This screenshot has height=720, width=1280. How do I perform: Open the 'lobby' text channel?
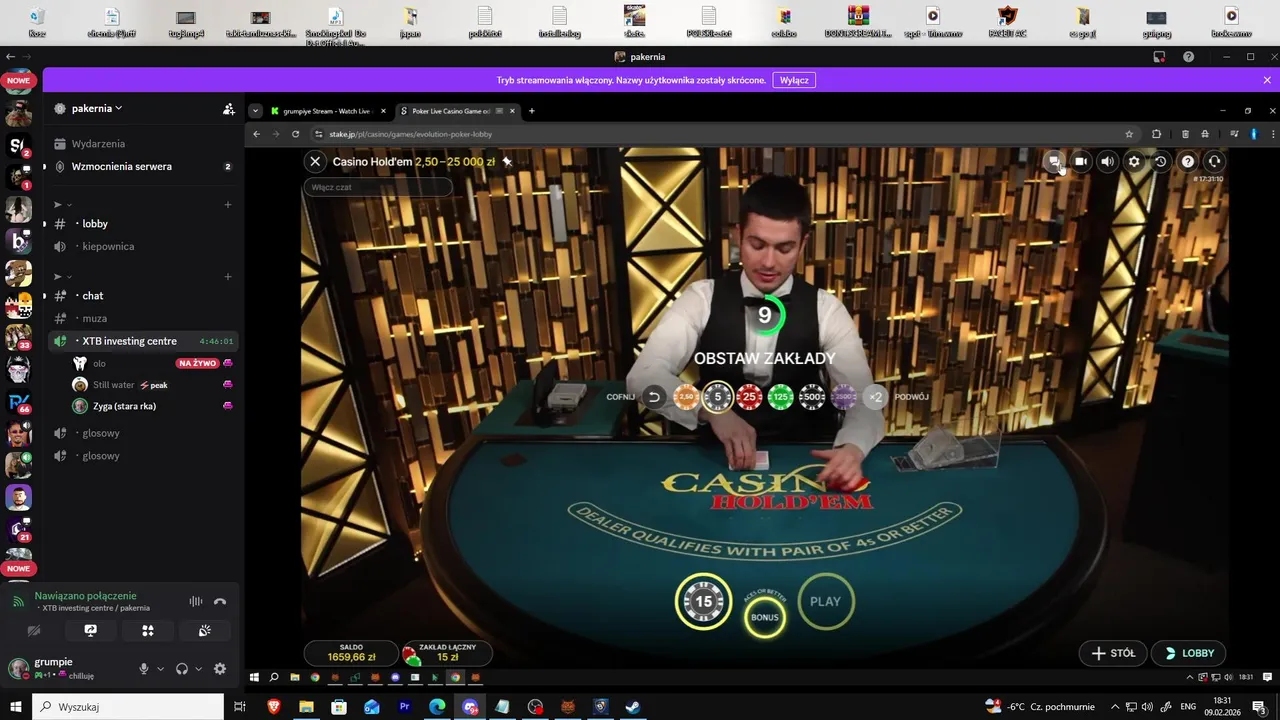pos(142,224)
